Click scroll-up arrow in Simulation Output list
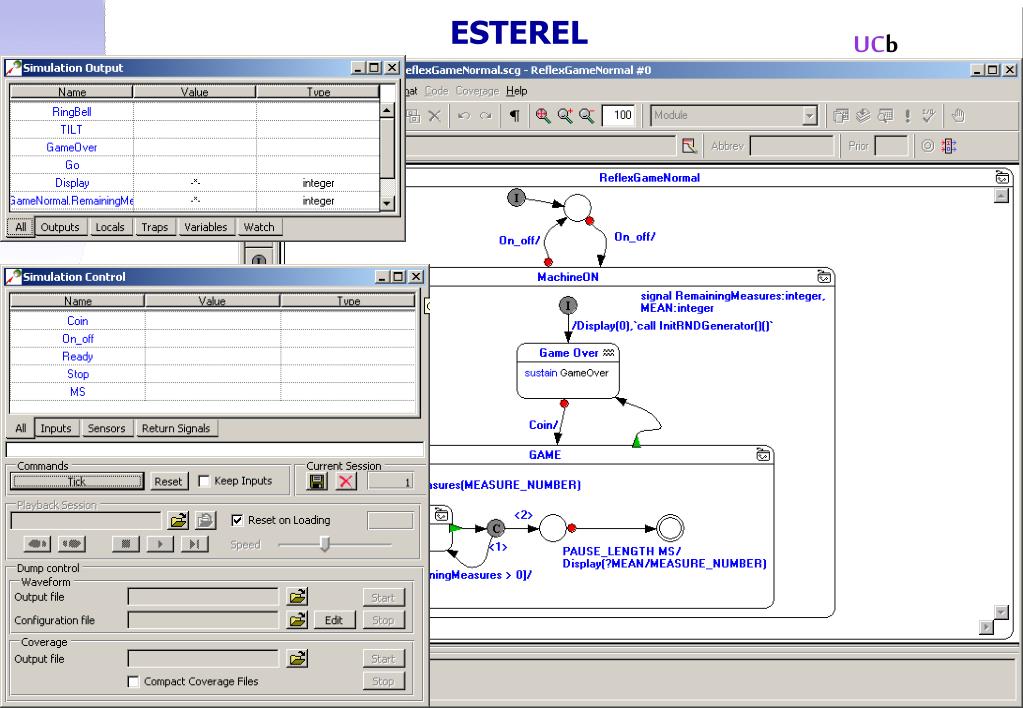The width and height of the screenshot is (1023, 708). (387, 110)
